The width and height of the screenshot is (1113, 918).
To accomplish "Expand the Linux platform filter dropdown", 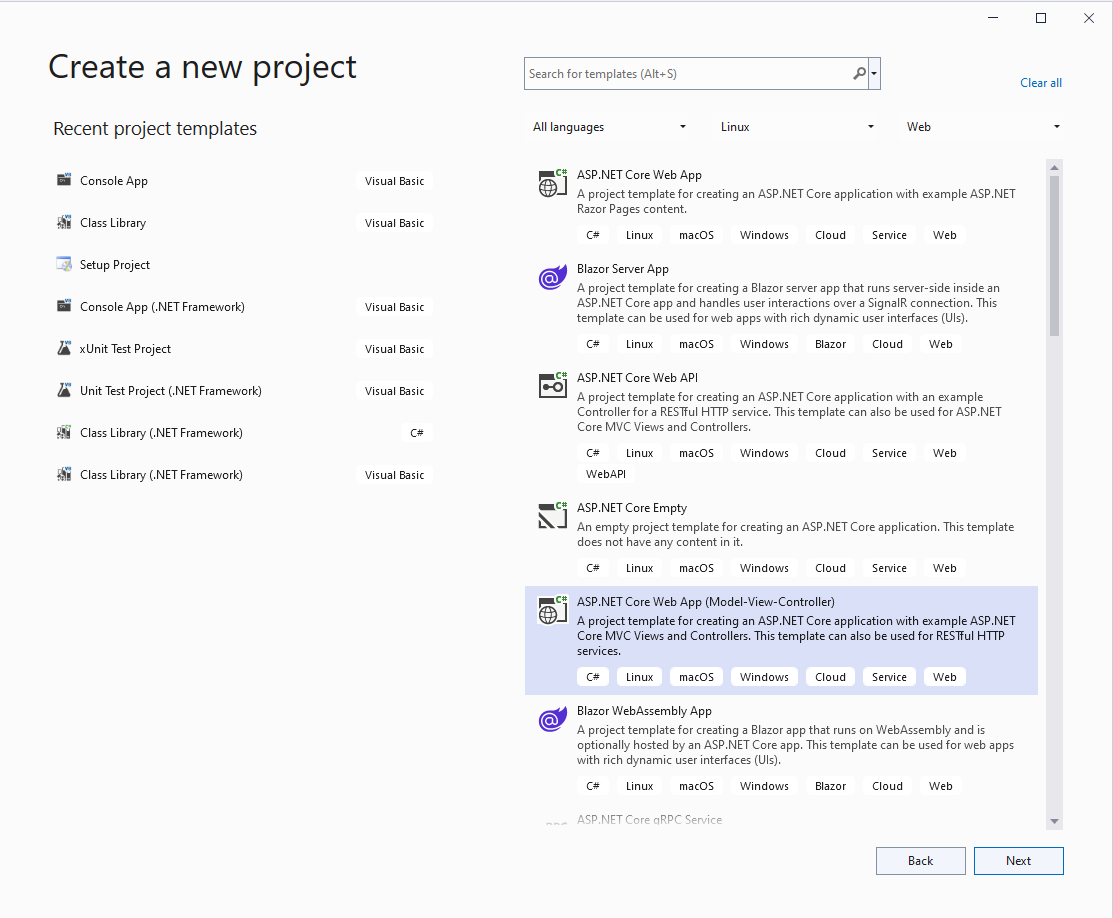I will click(797, 127).
